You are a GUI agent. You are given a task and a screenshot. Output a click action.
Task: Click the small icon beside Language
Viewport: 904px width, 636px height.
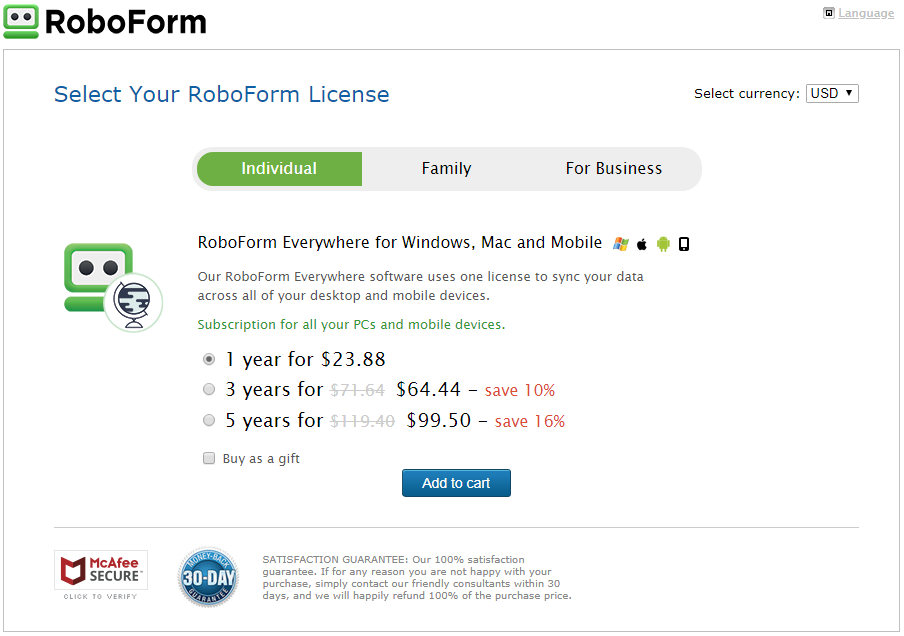pos(828,13)
